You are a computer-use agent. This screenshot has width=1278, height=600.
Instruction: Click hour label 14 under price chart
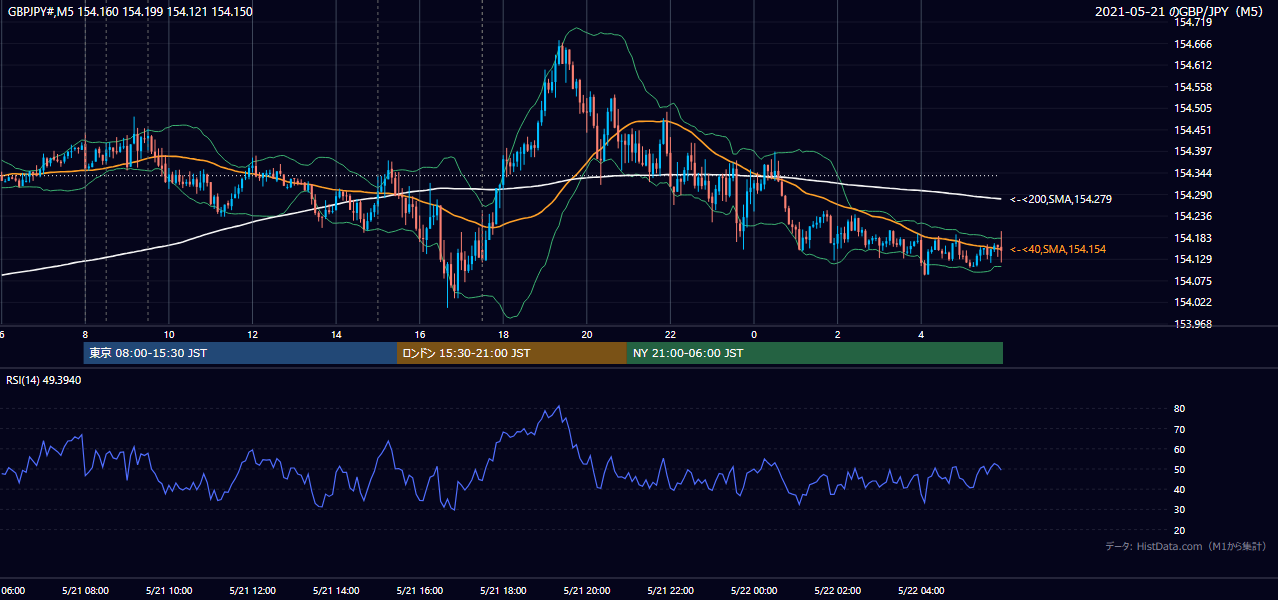pos(336,335)
